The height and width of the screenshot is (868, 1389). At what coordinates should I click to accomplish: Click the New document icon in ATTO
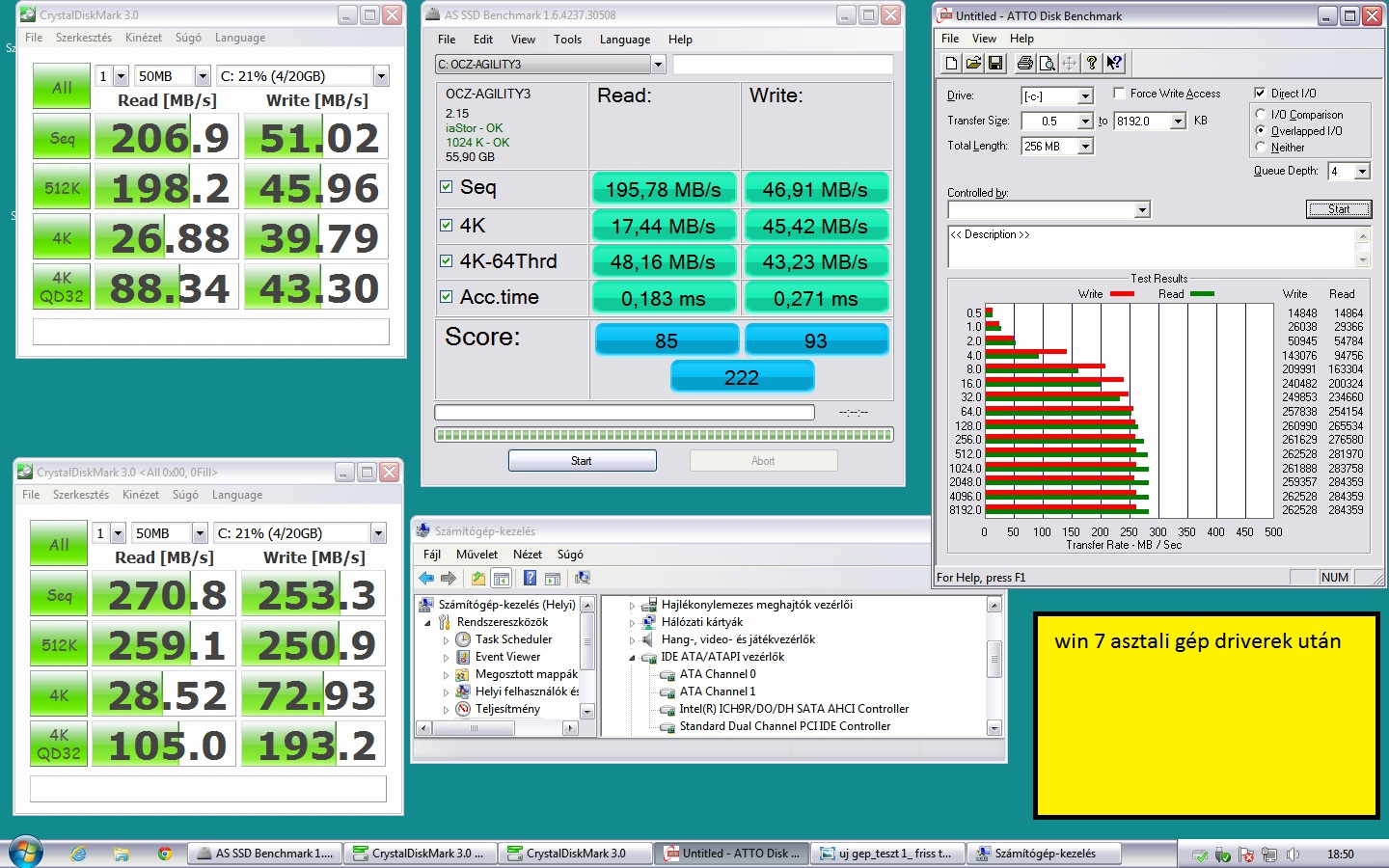(951, 64)
